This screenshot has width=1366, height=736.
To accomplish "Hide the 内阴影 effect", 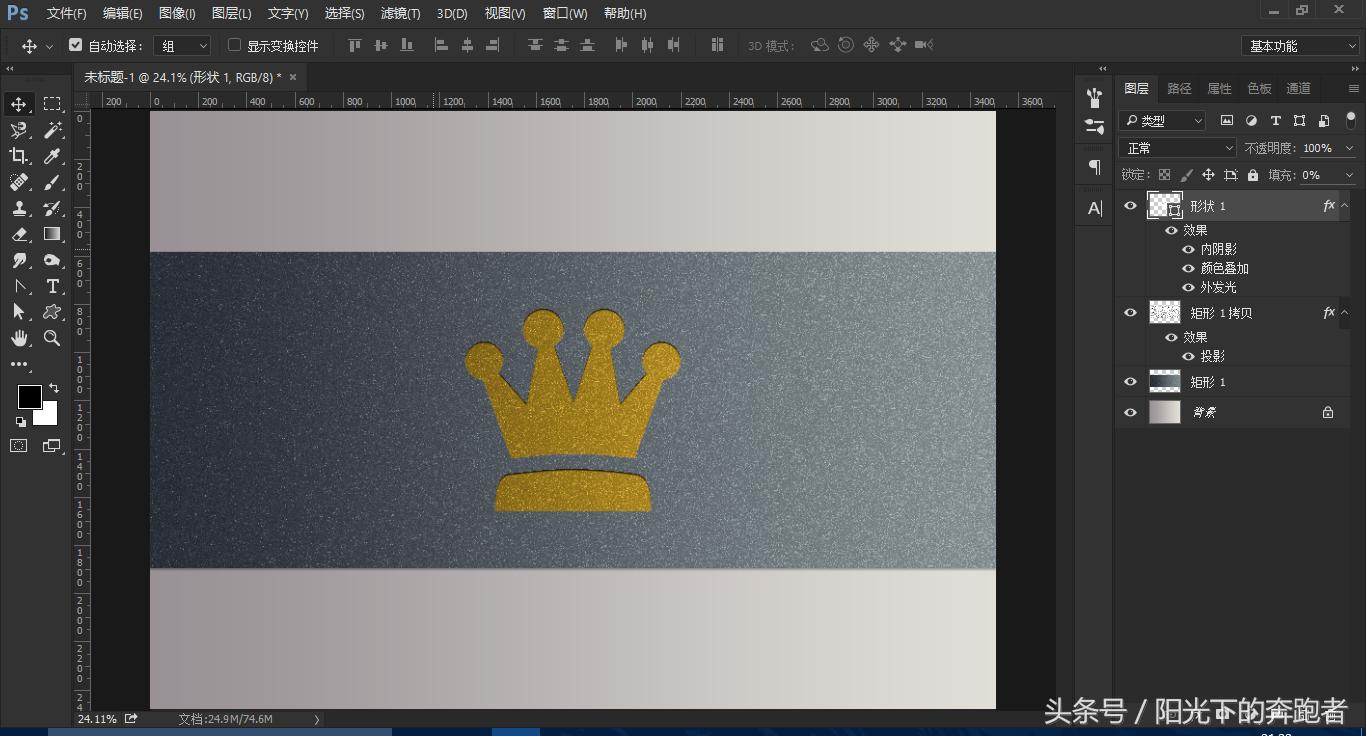I will (x=1188, y=250).
